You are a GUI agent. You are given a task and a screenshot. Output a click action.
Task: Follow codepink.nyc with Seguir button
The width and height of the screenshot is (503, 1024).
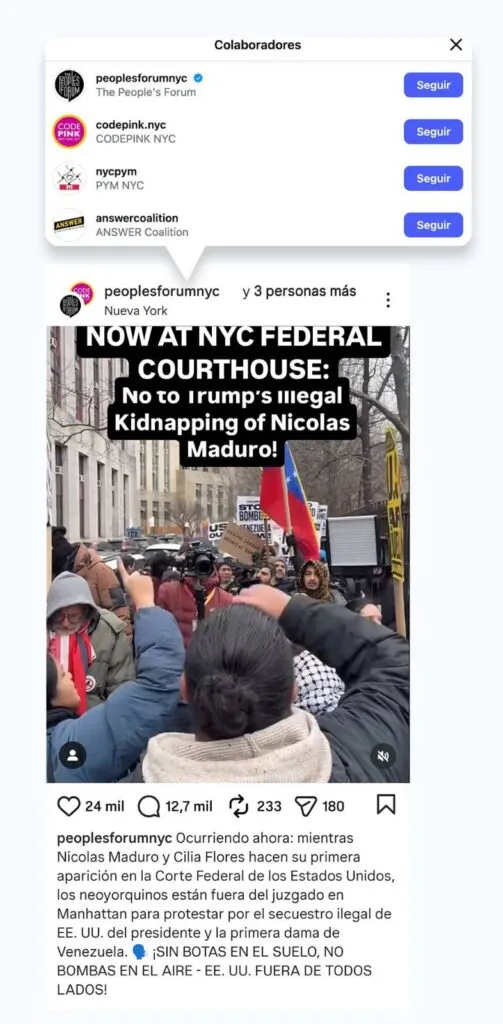click(x=433, y=132)
